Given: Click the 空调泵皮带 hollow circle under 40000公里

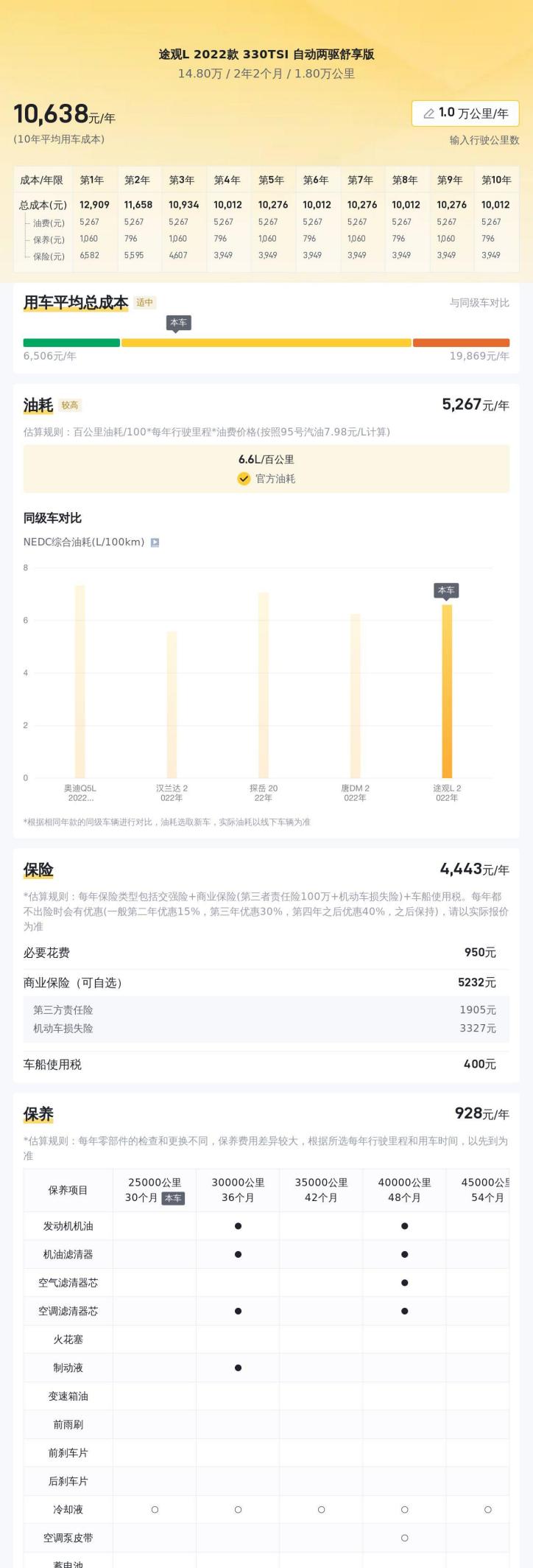Looking at the screenshot, I should pyautogui.click(x=404, y=1539).
